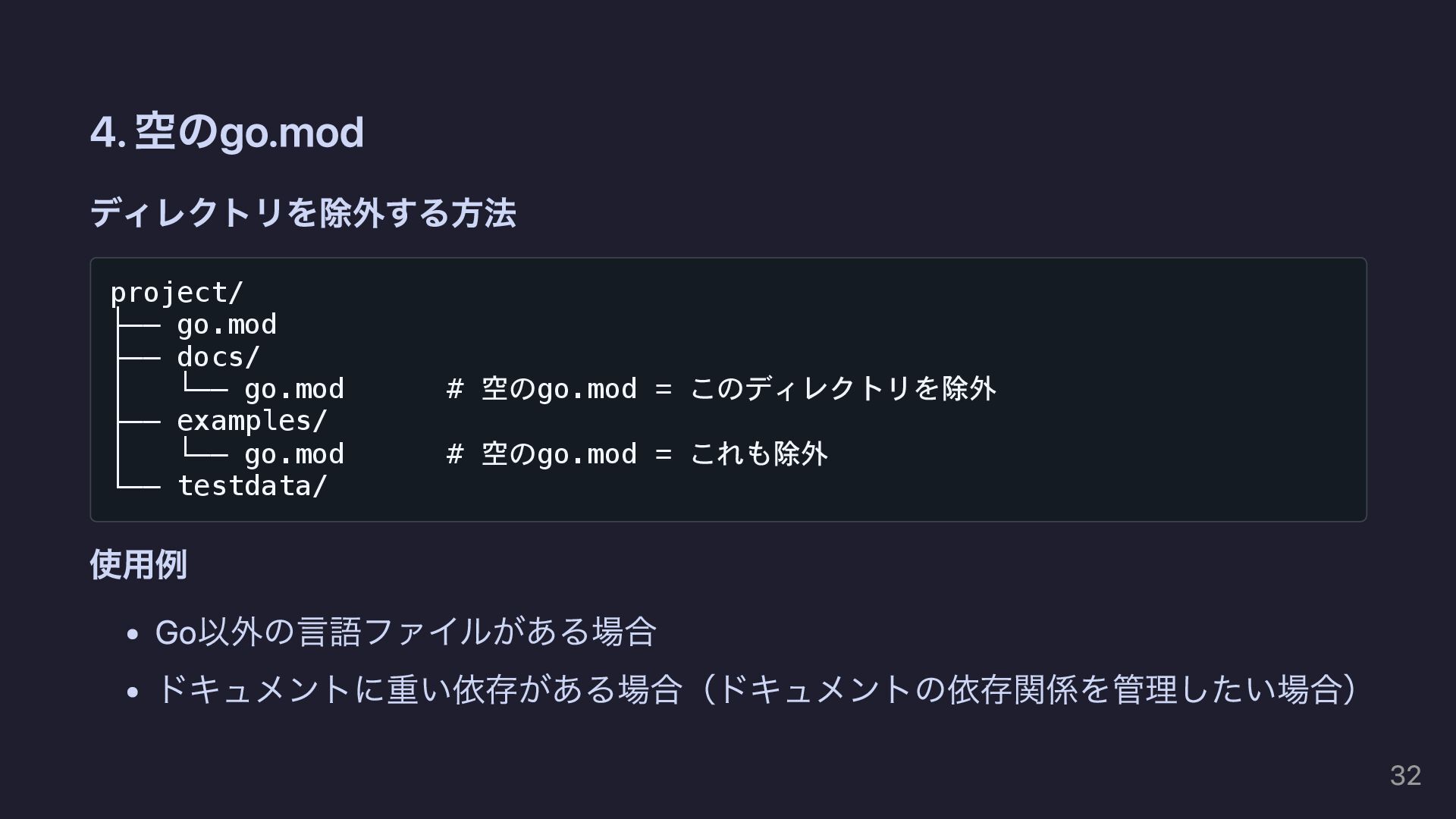Click the tree branch connector before testdata/

pyautogui.click(x=138, y=485)
